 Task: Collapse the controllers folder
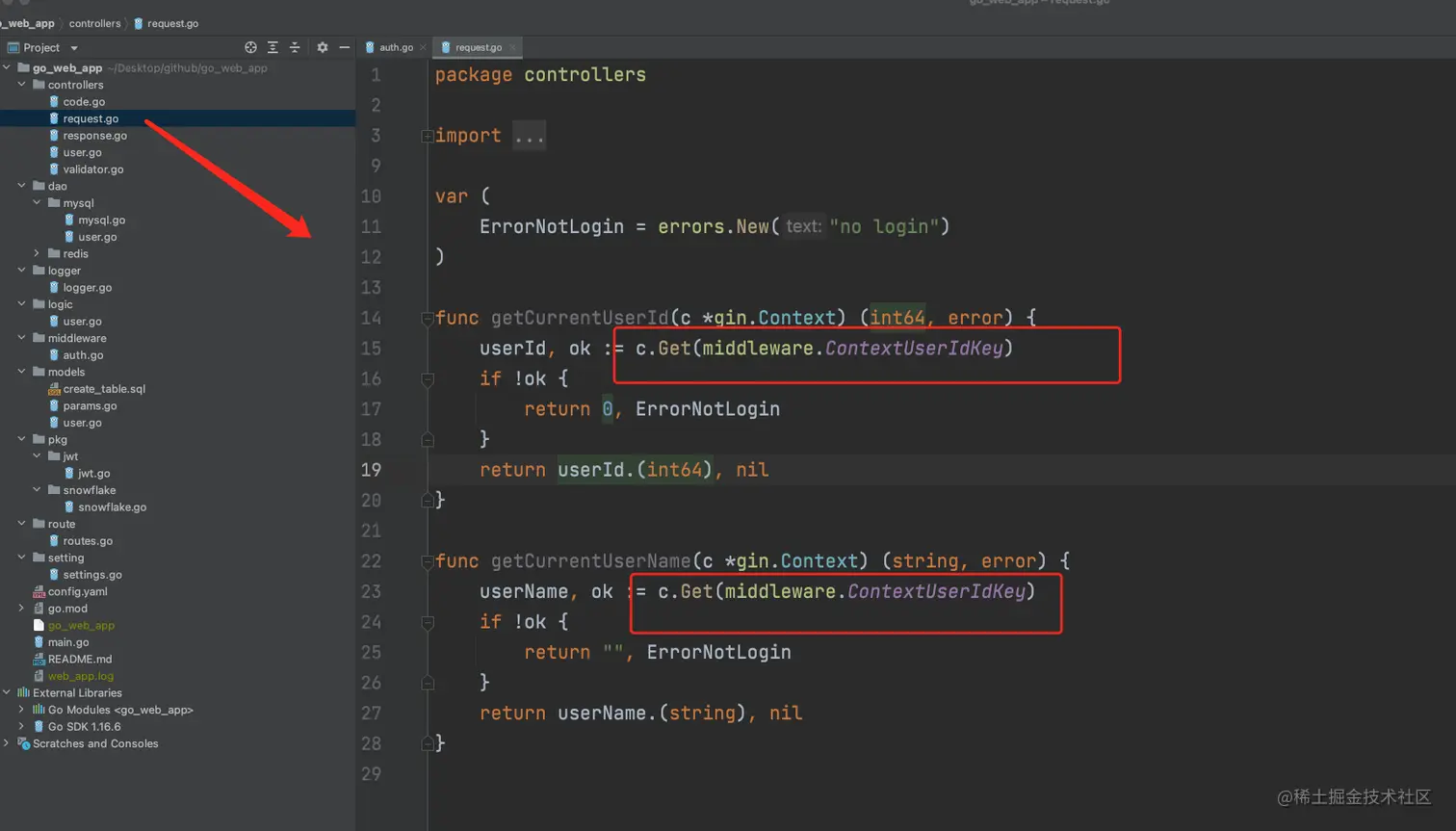pos(22,85)
